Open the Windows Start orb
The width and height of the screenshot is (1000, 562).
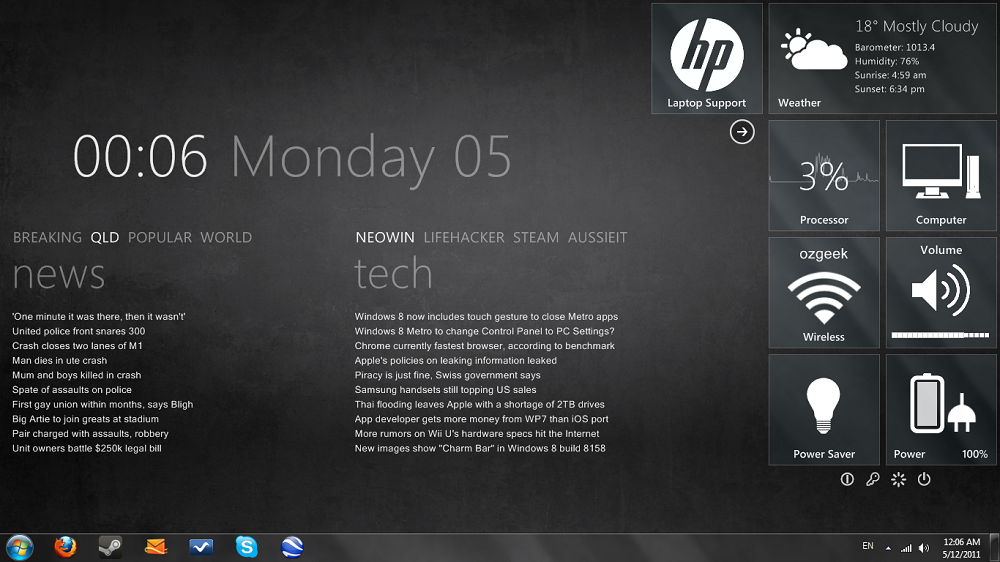pos(20,547)
